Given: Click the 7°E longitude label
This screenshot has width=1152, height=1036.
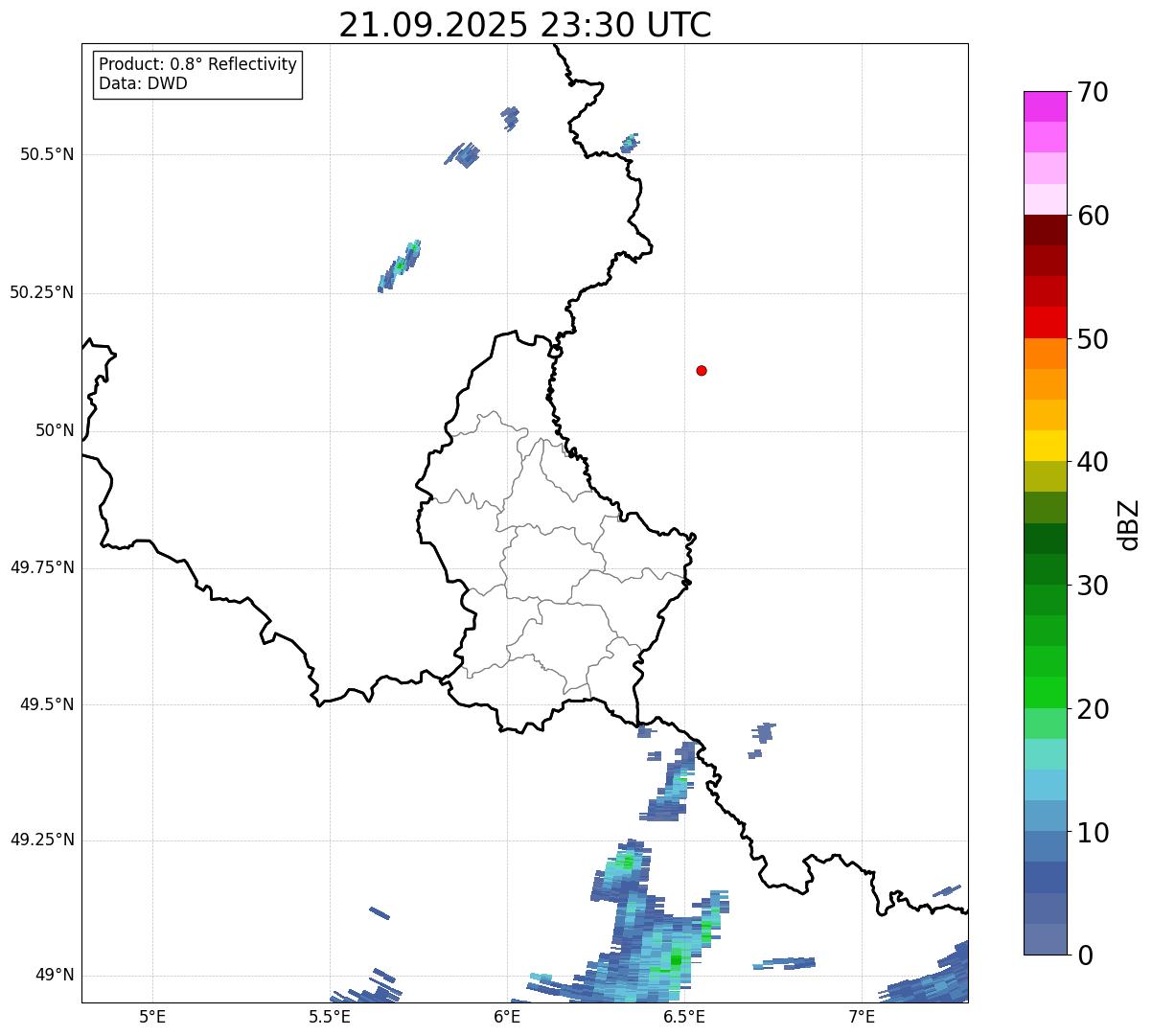Looking at the screenshot, I should click(x=862, y=1016).
